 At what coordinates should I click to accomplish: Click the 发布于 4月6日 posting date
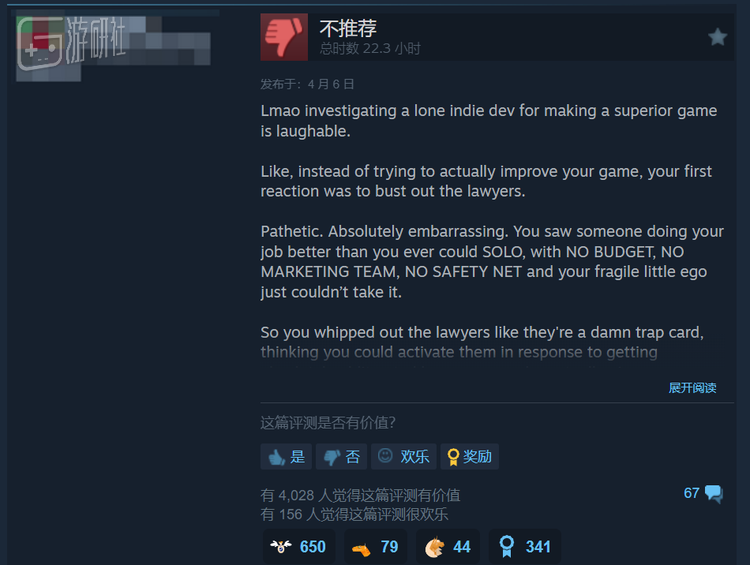coord(307,84)
